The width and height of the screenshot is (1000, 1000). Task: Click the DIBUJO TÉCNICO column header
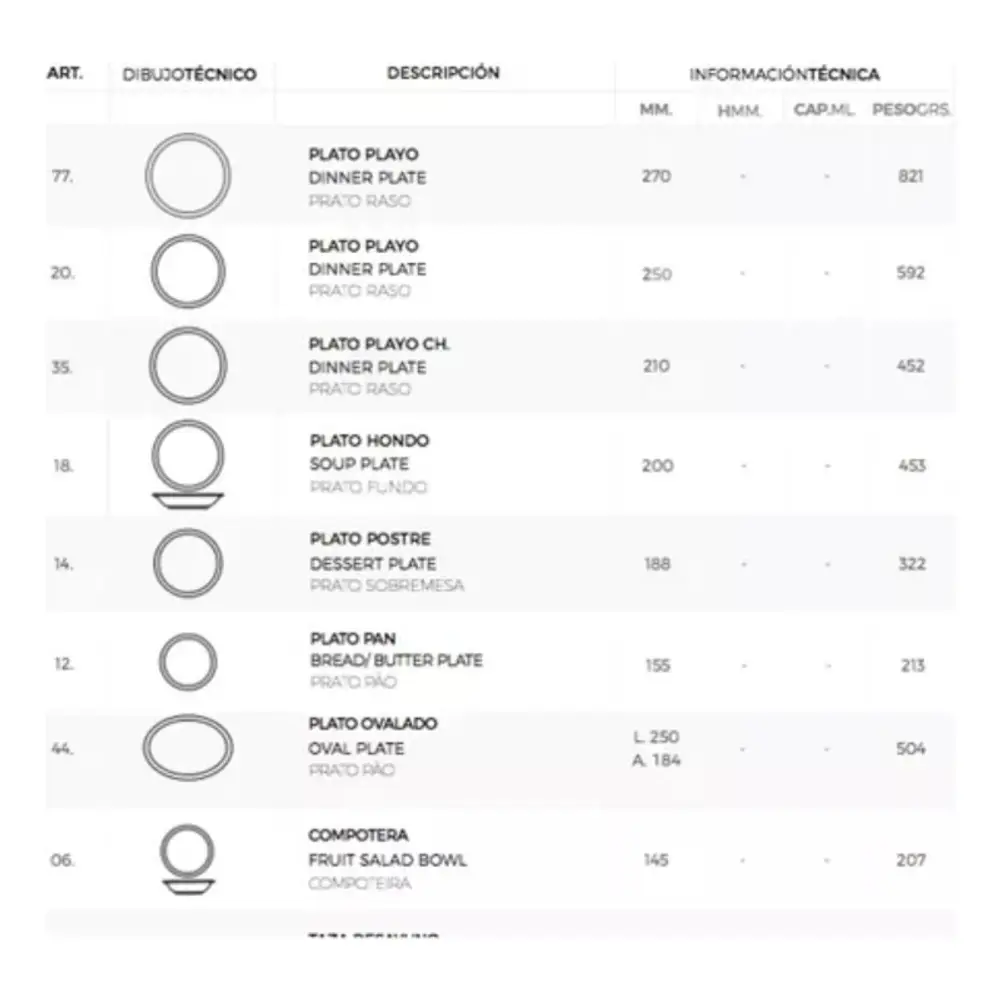coord(189,75)
